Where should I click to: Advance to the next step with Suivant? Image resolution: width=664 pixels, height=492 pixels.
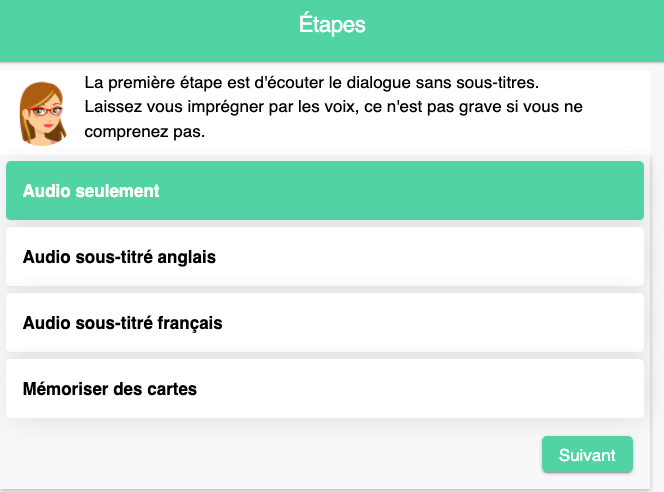tap(587, 454)
